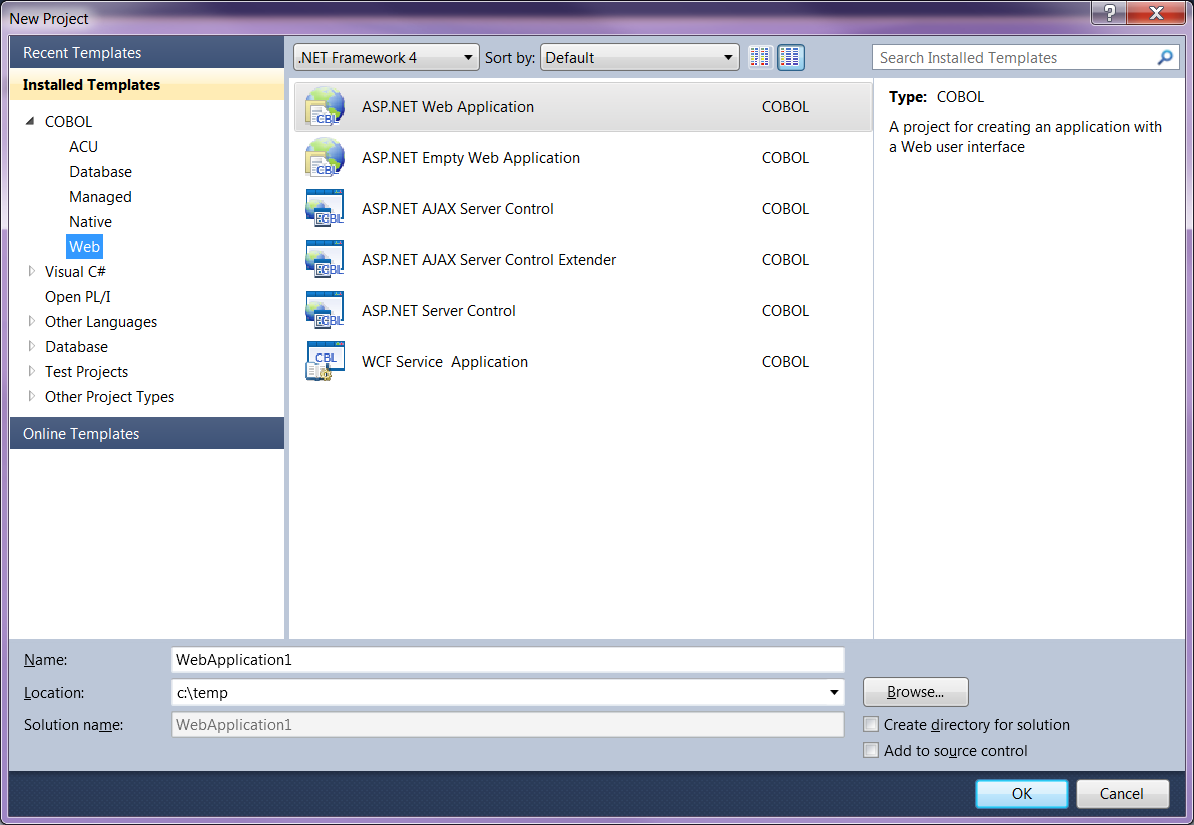Click the ASP.NET Empty Web Application icon
The height and width of the screenshot is (825, 1194).
(x=325, y=158)
